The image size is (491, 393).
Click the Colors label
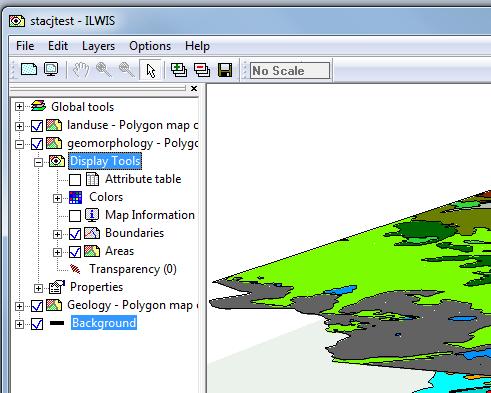click(106, 197)
